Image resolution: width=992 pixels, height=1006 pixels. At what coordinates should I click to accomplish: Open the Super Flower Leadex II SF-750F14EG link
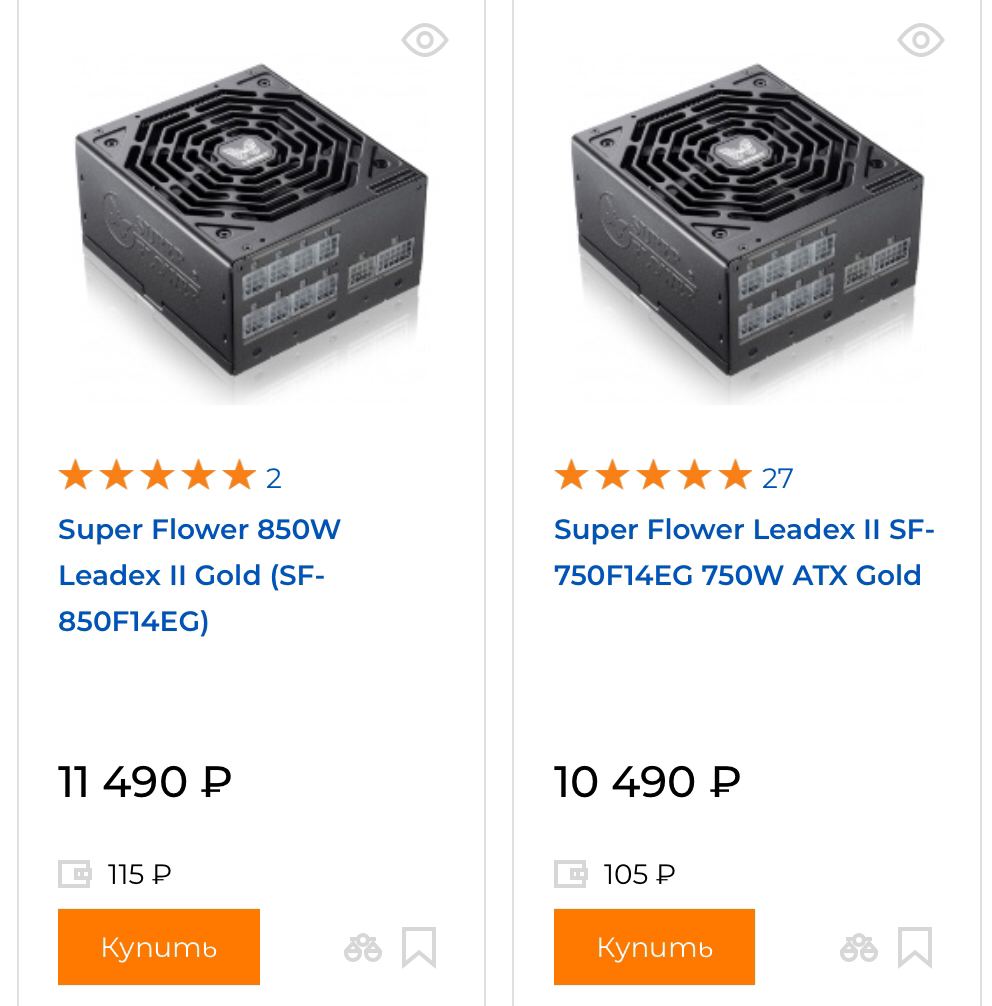743,552
